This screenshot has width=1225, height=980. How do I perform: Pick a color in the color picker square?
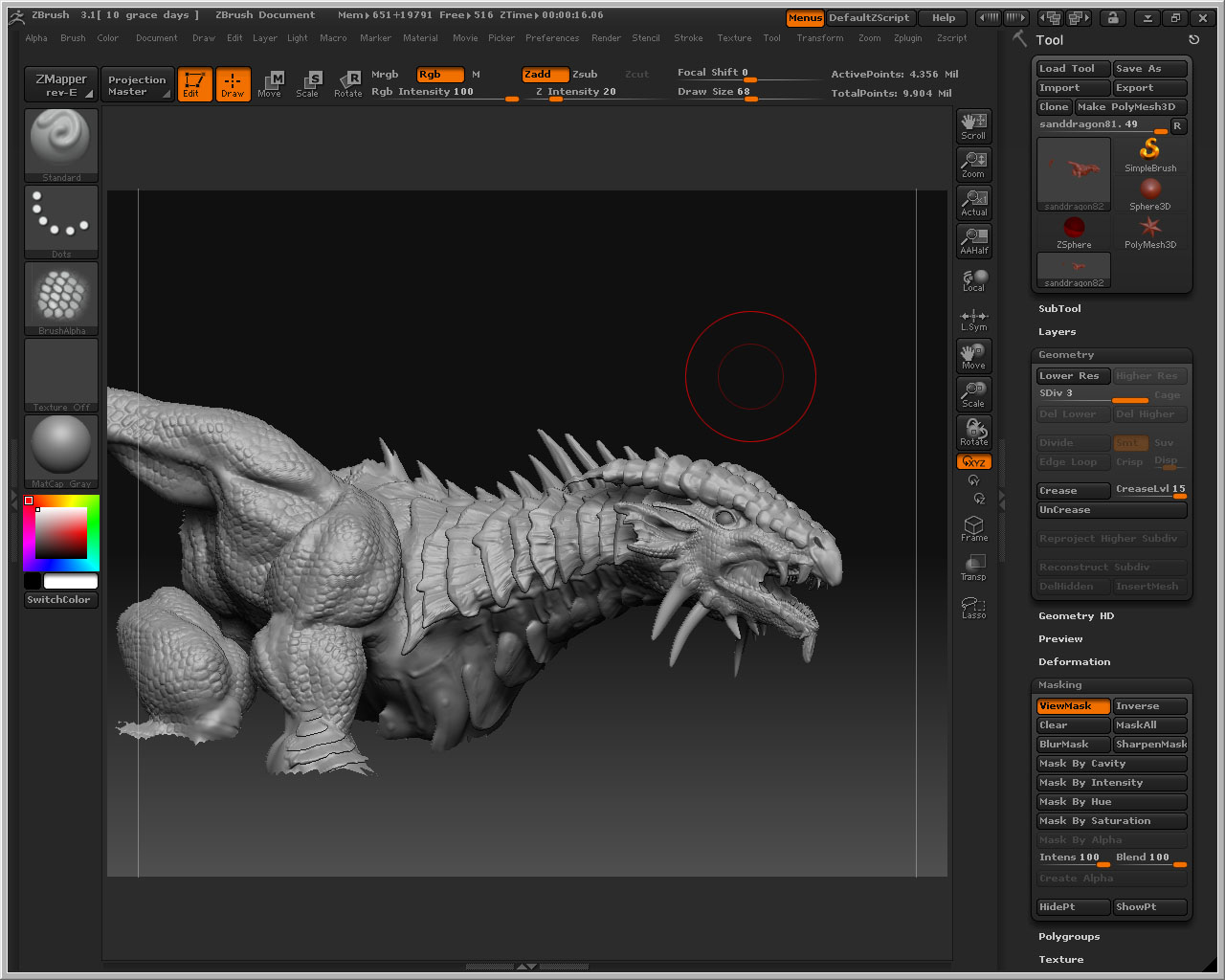click(62, 533)
